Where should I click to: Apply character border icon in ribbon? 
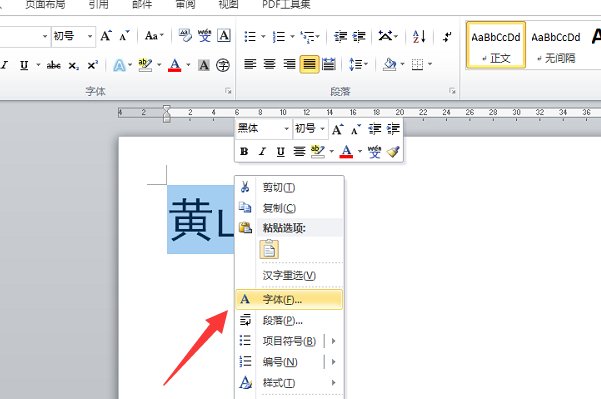pos(224,36)
